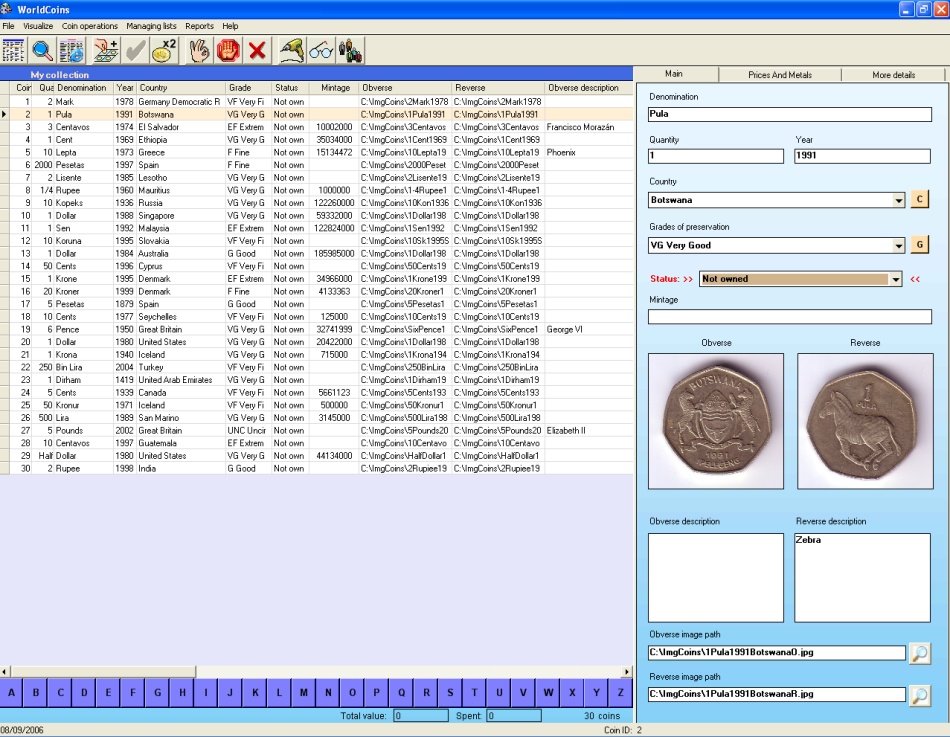The height and width of the screenshot is (737, 950).
Task: Select the letter B in alphabet bar
Action: pos(33,690)
